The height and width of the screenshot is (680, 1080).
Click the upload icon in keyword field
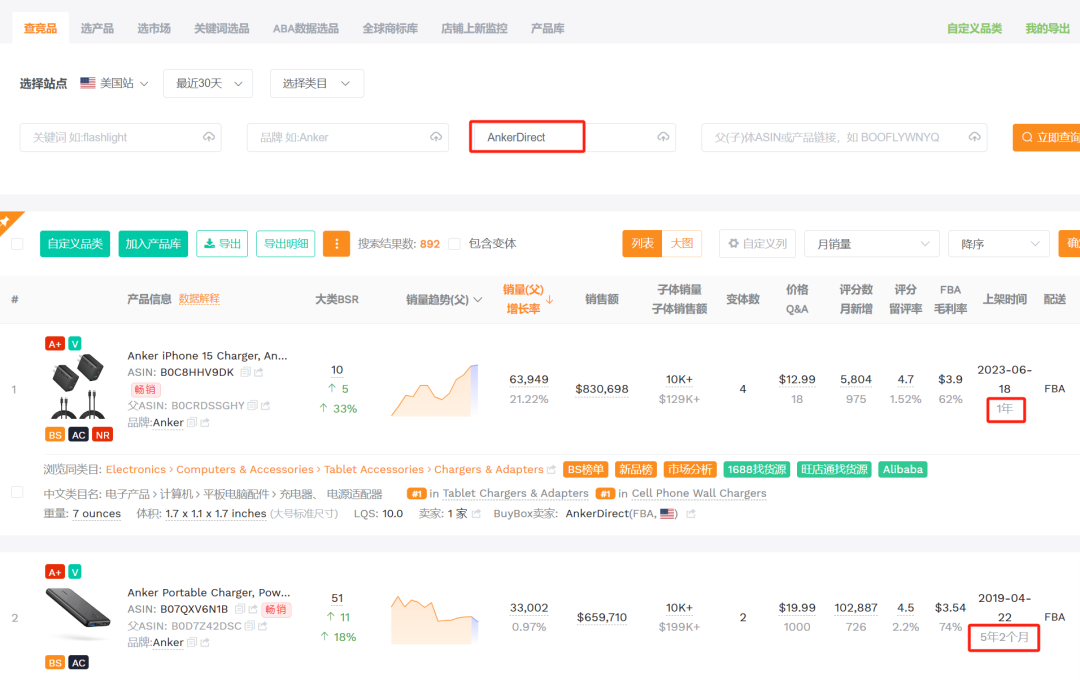point(209,137)
